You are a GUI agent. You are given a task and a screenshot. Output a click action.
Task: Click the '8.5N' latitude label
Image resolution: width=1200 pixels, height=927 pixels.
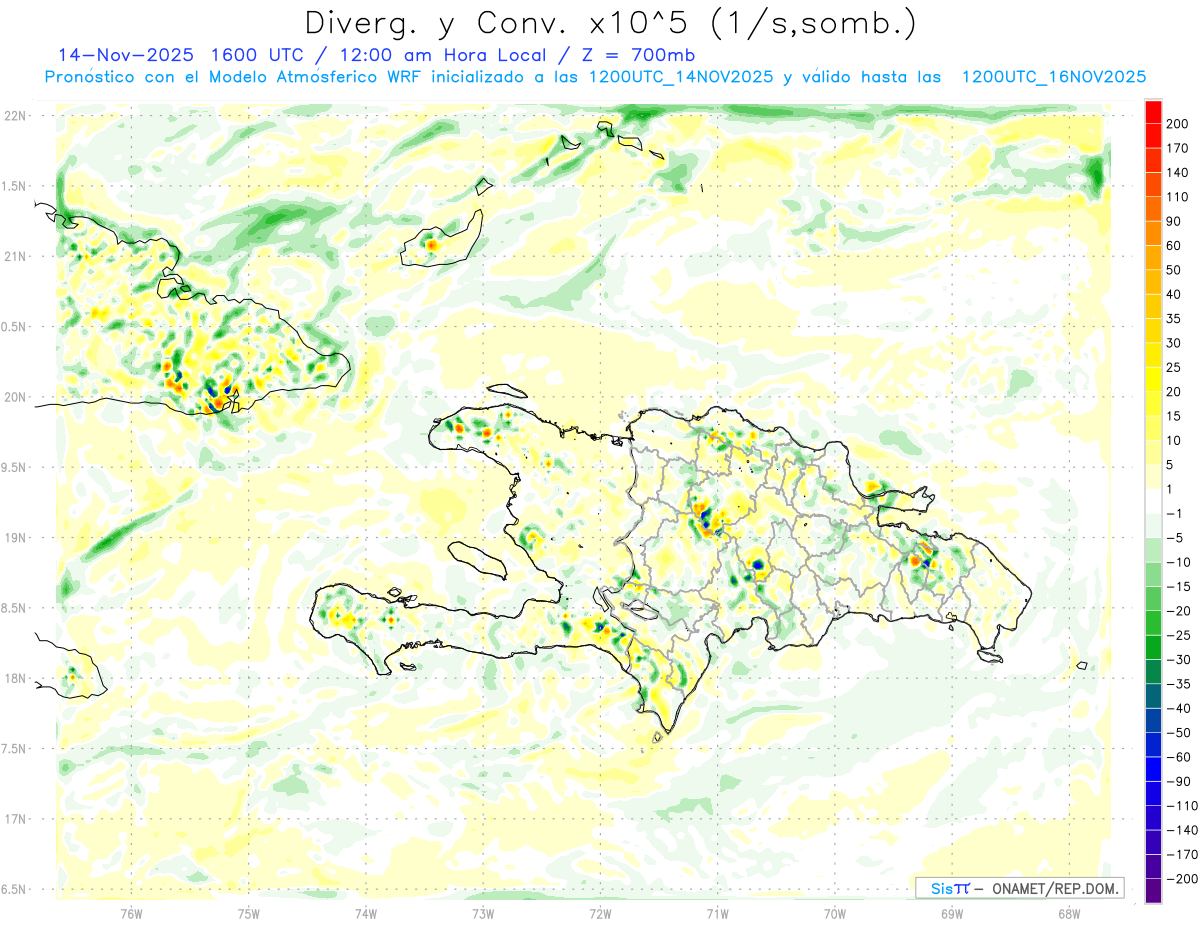14,608
